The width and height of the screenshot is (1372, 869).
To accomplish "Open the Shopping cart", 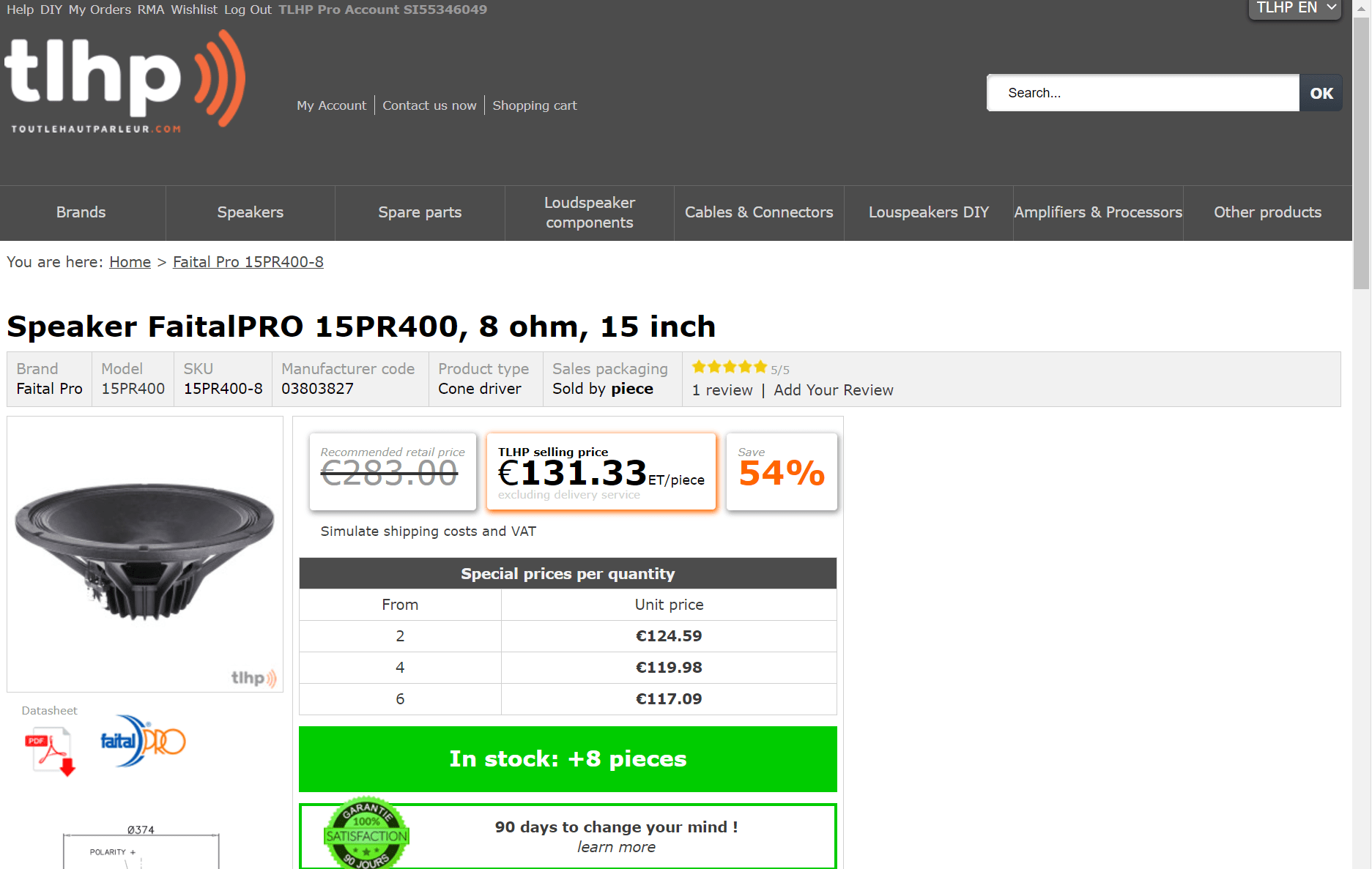I will pyautogui.click(x=535, y=105).
